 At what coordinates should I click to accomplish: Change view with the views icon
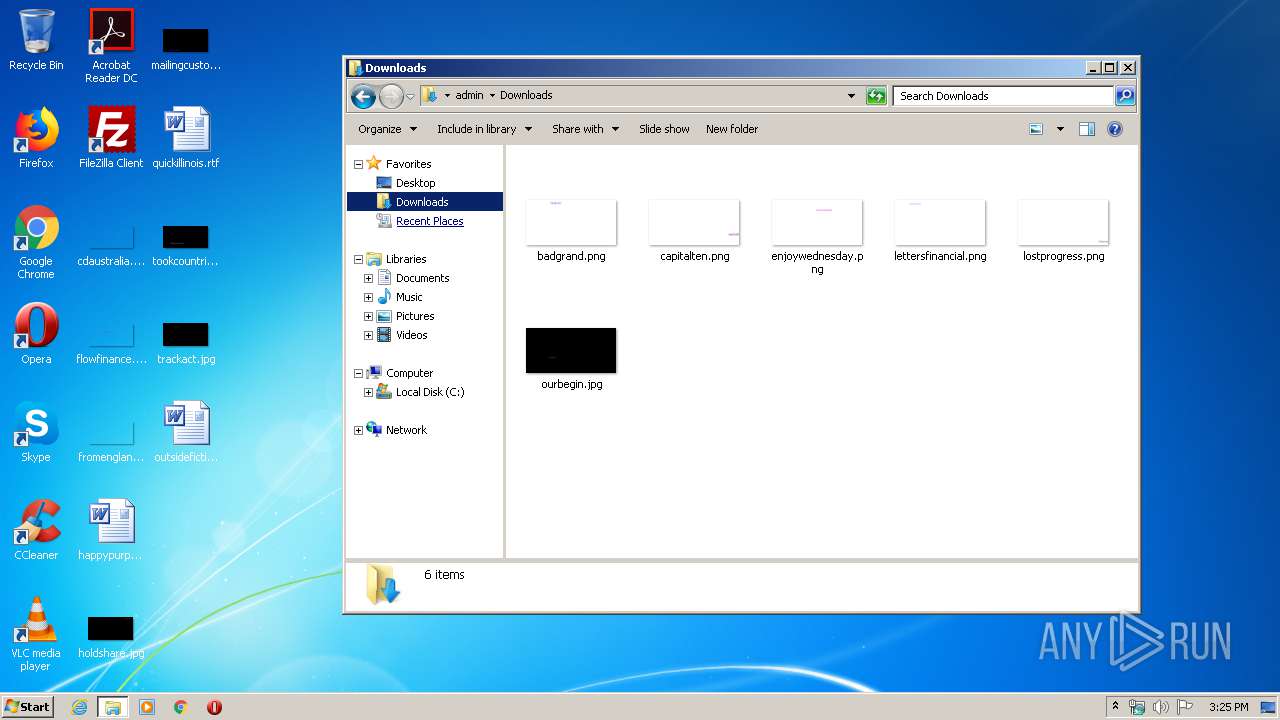click(x=1036, y=129)
